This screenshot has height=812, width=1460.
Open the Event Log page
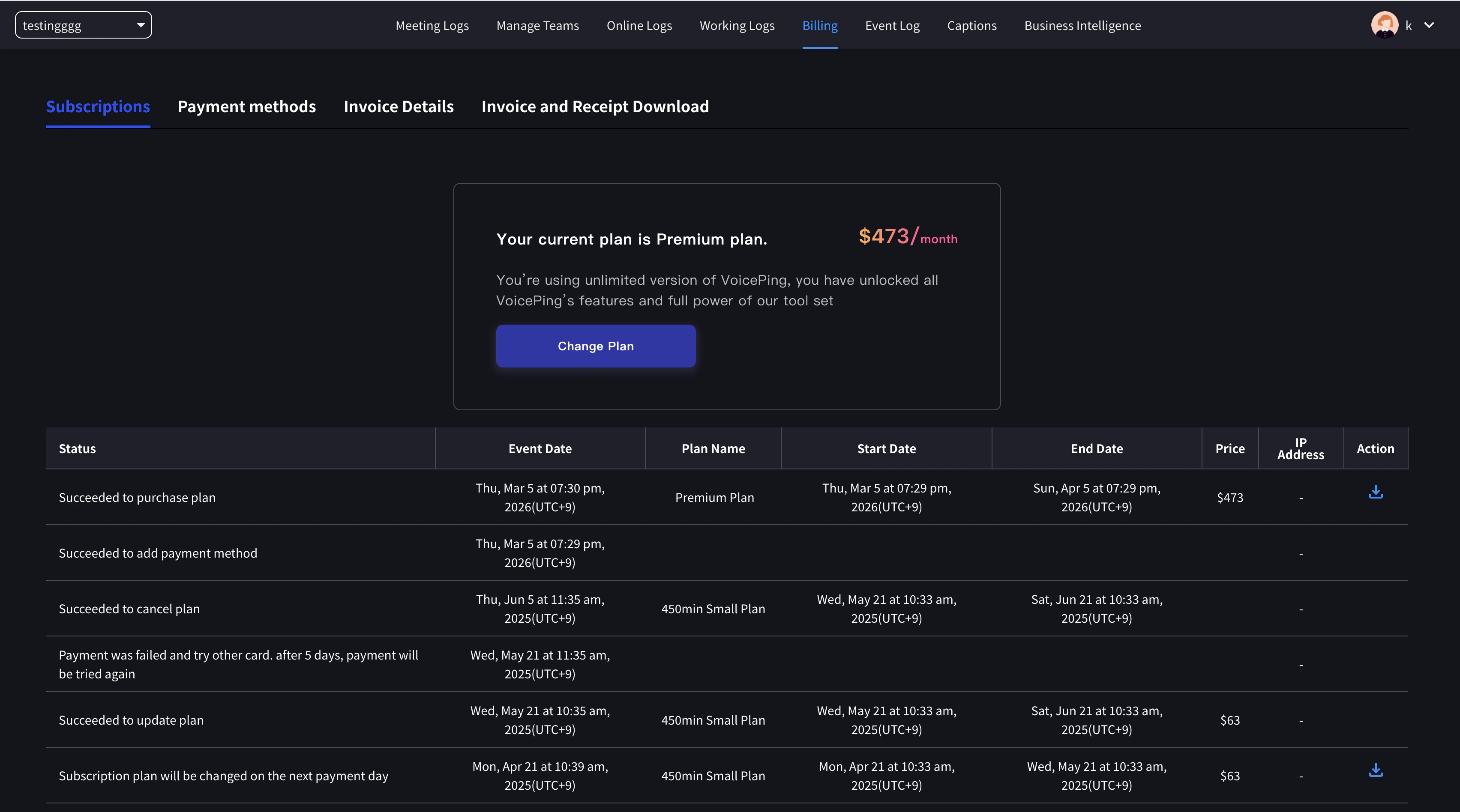pyautogui.click(x=892, y=25)
